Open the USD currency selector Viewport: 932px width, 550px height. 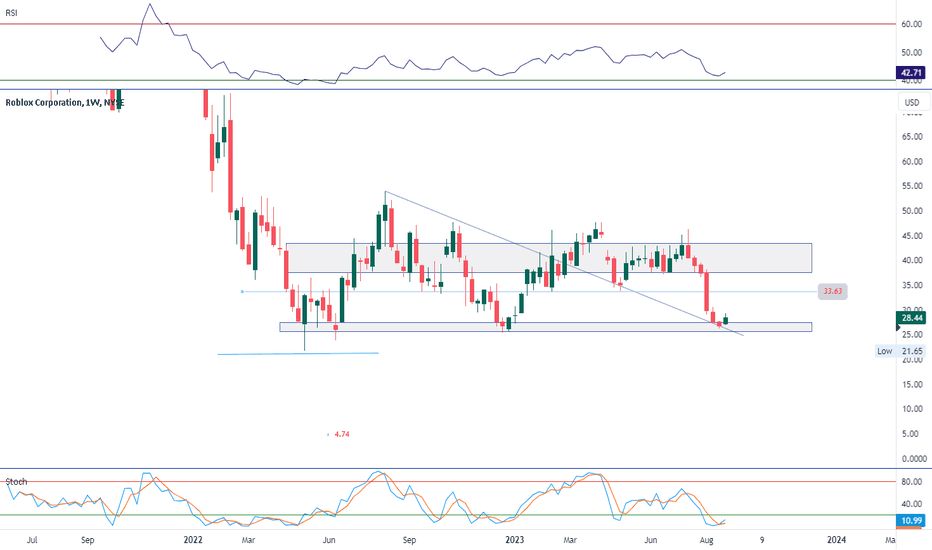click(912, 102)
